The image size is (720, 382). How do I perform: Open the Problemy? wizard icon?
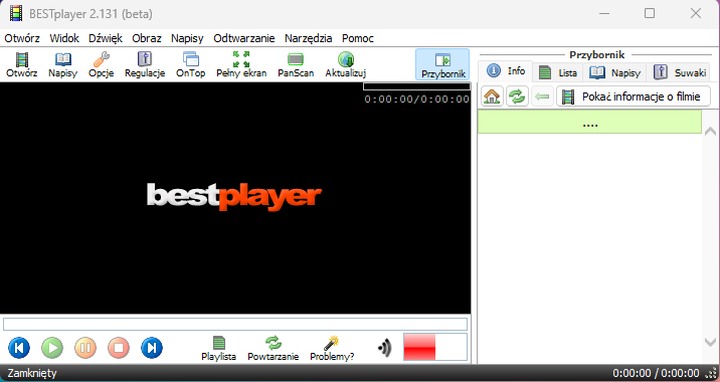(x=332, y=348)
